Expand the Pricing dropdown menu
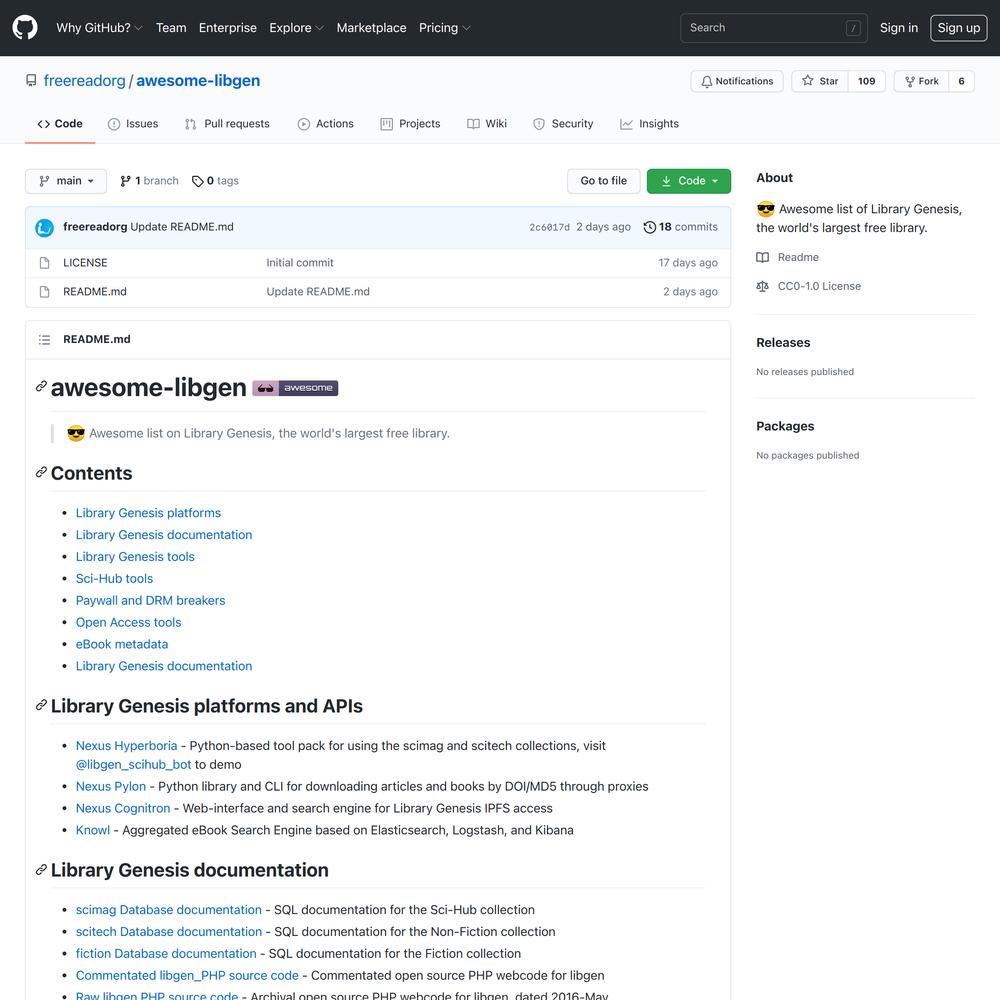 click(445, 28)
